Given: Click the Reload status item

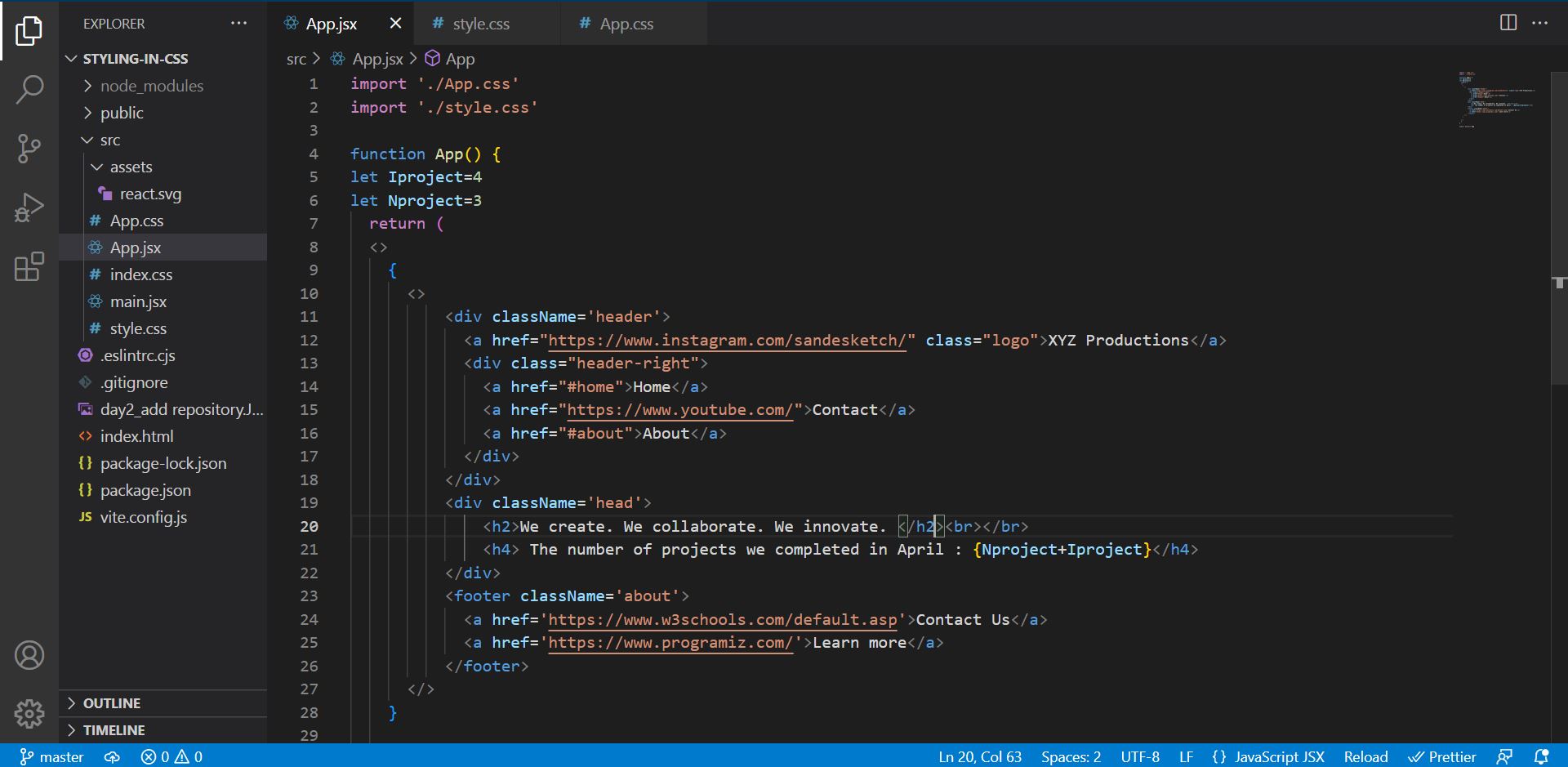Looking at the screenshot, I should click(1365, 757).
